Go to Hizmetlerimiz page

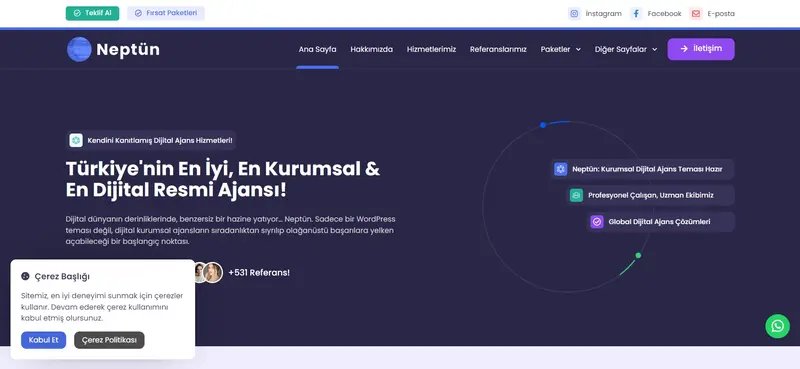point(431,50)
